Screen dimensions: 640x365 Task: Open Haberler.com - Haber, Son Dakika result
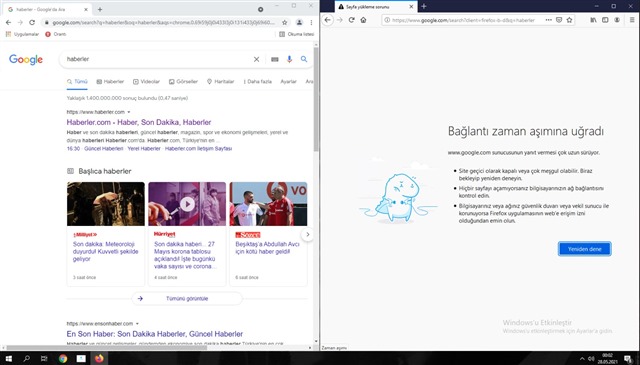pyautogui.click(x=139, y=122)
